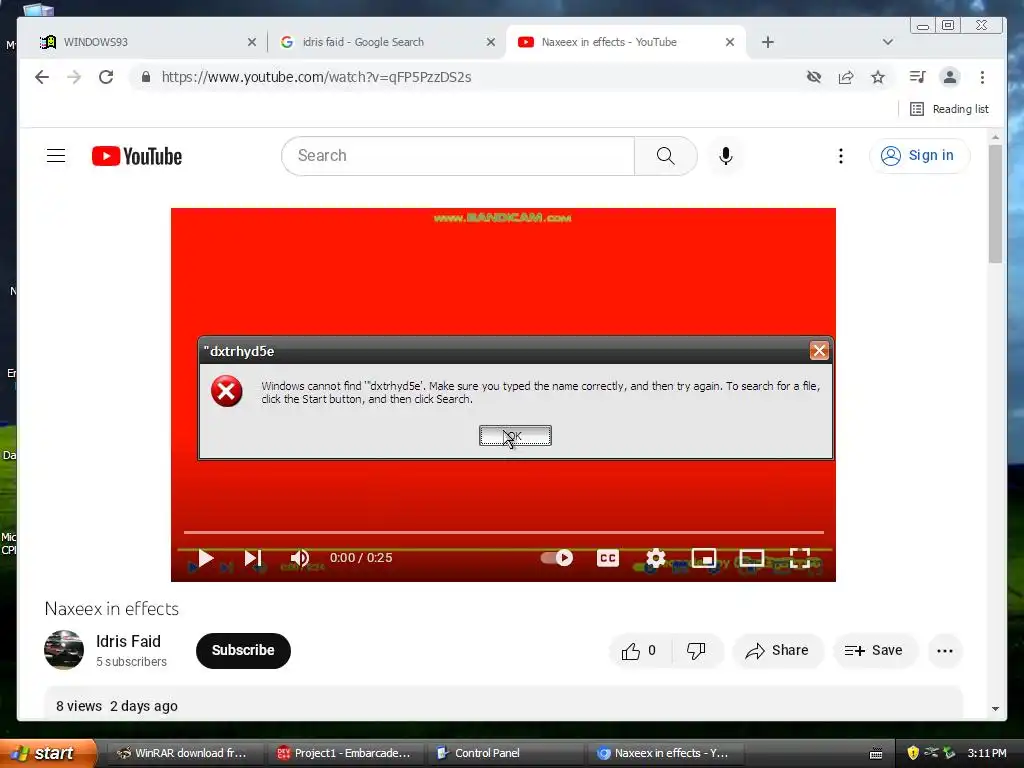Open the browser profile avatar
The image size is (1024, 768).
coord(950,77)
